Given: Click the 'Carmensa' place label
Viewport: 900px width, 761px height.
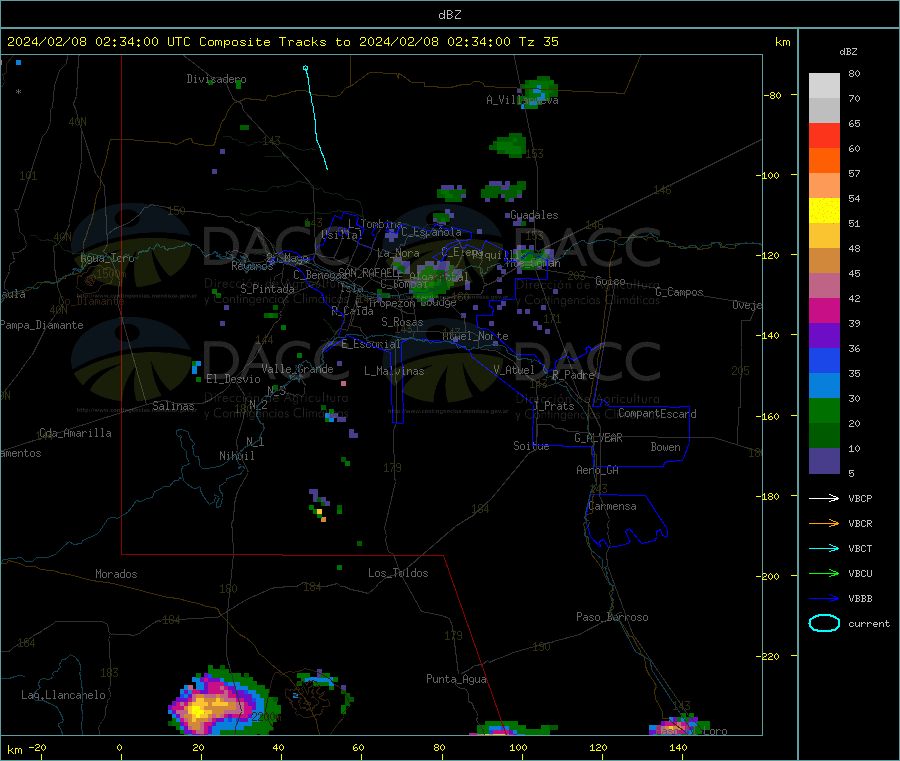Looking at the screenshot, I should (612, 506).
